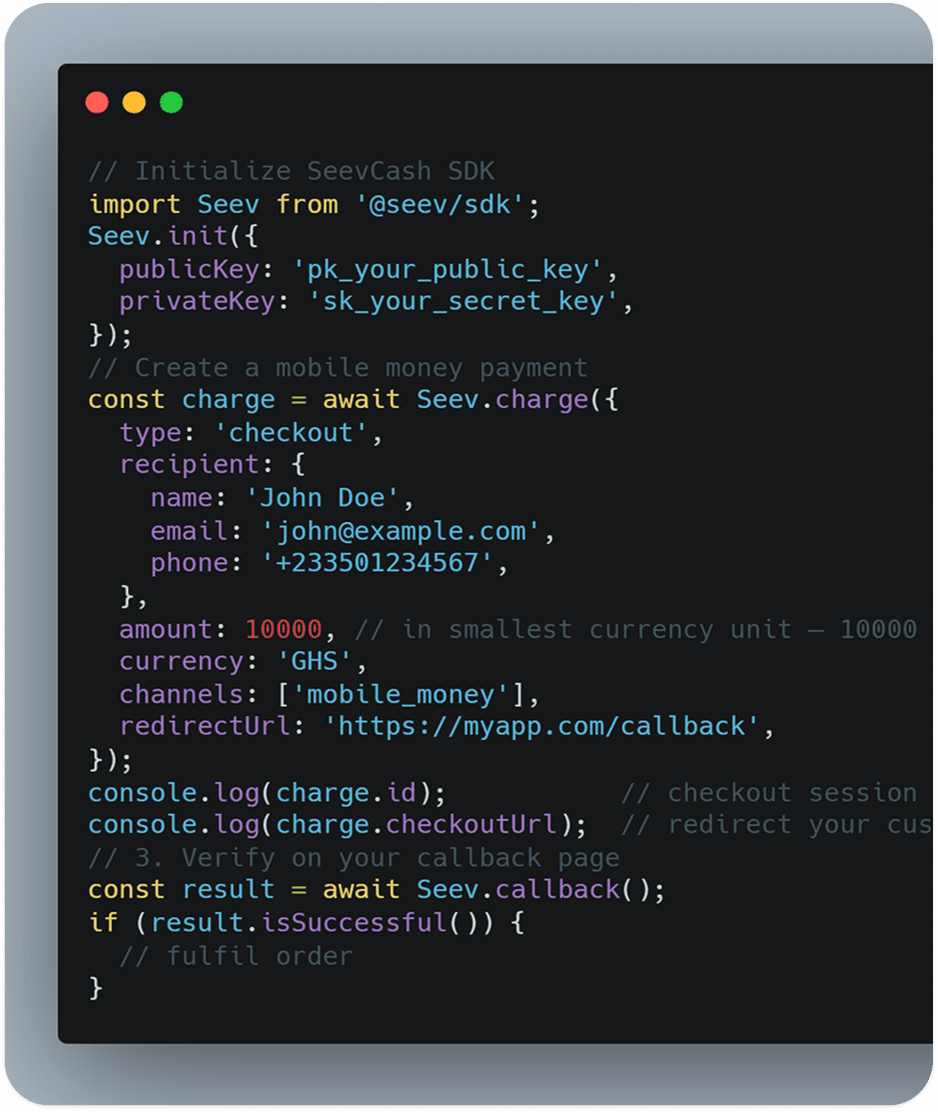The width and height of the screenshot is (938, 1112).
Task: Click the 'checkout' type string
Action: click(x=291, y=433)
